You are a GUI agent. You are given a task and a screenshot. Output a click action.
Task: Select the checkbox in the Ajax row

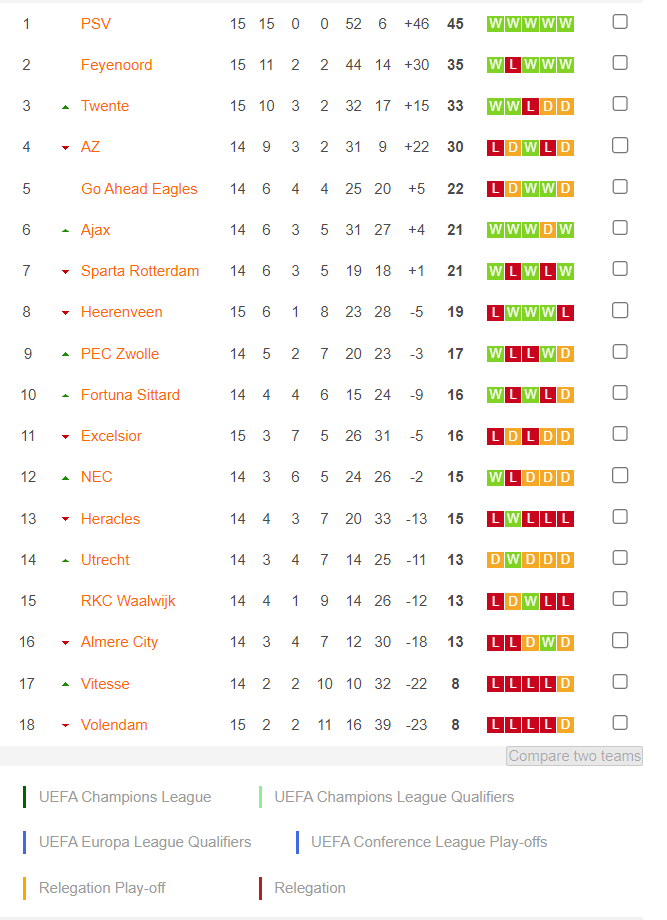coord(620,228)
